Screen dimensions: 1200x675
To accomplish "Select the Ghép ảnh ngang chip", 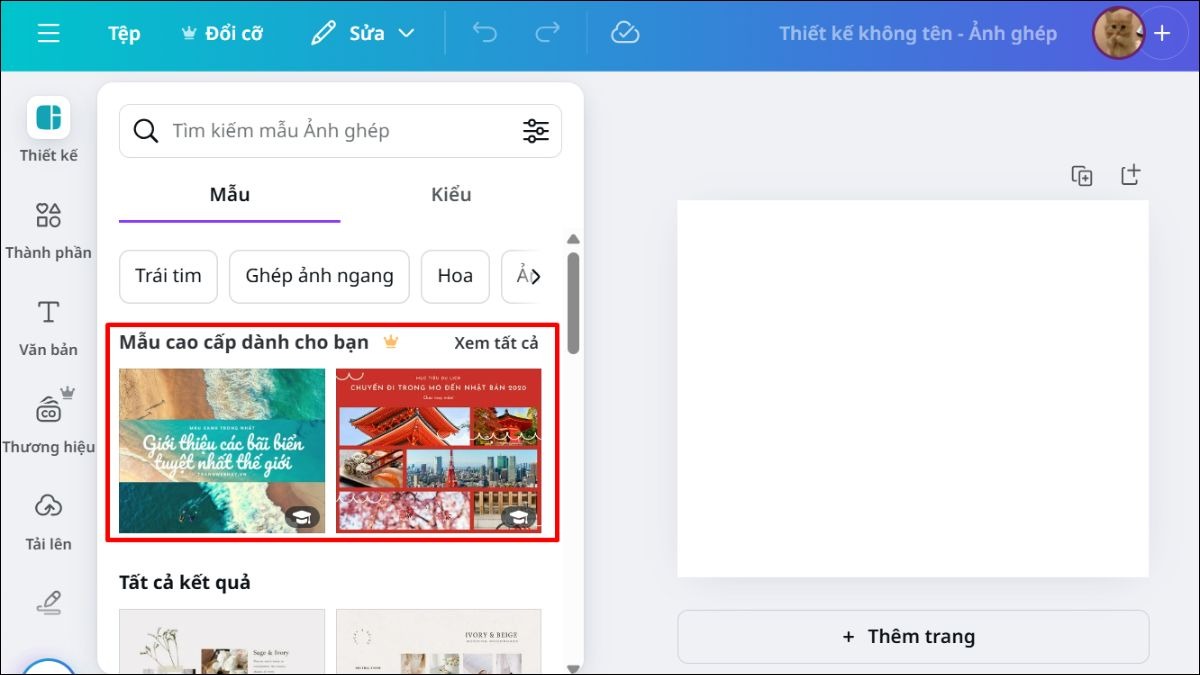I will tap(319, 276).
